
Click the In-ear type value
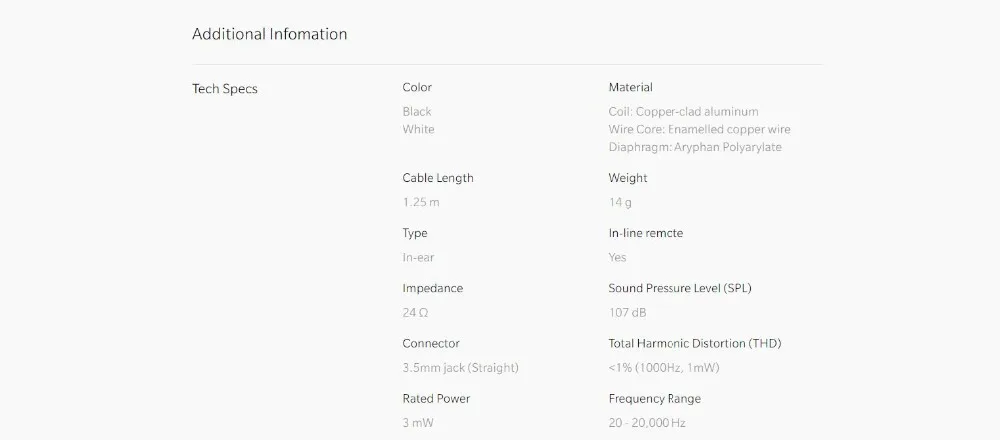tap(418, 257)
